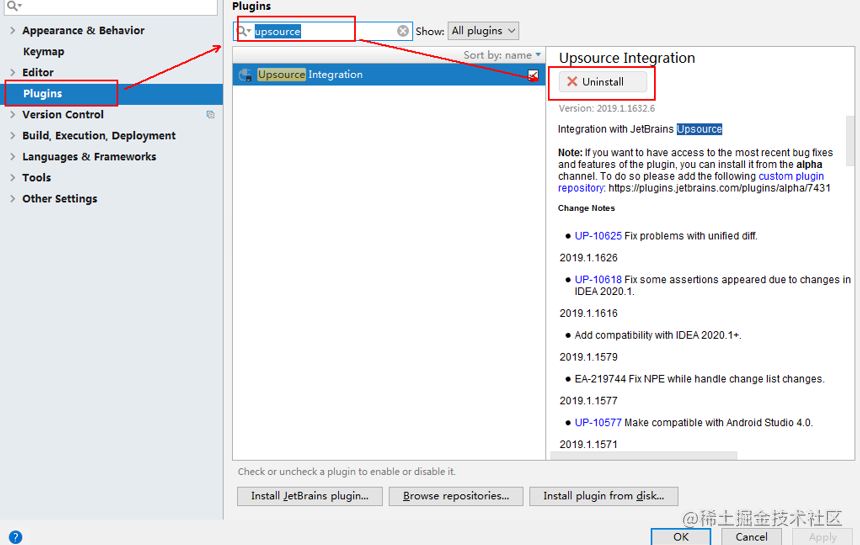
Task: Open the Sort by name dropdown
Action: pyautogui.click(x=502, y=55)
